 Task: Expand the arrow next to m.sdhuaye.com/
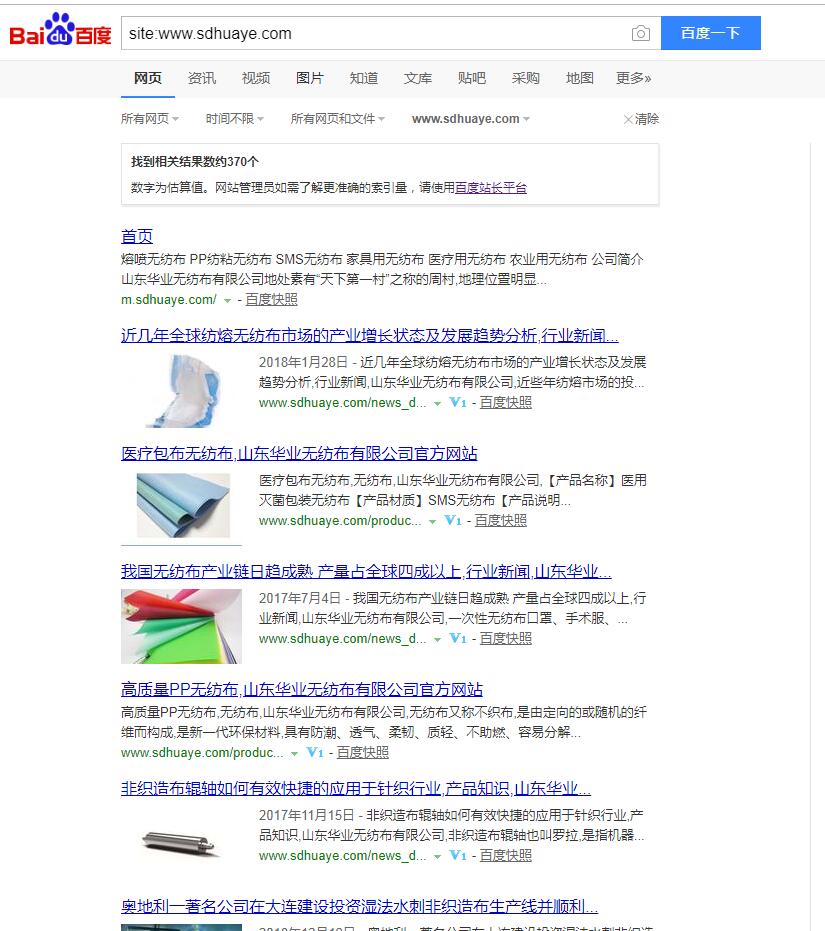227,301
